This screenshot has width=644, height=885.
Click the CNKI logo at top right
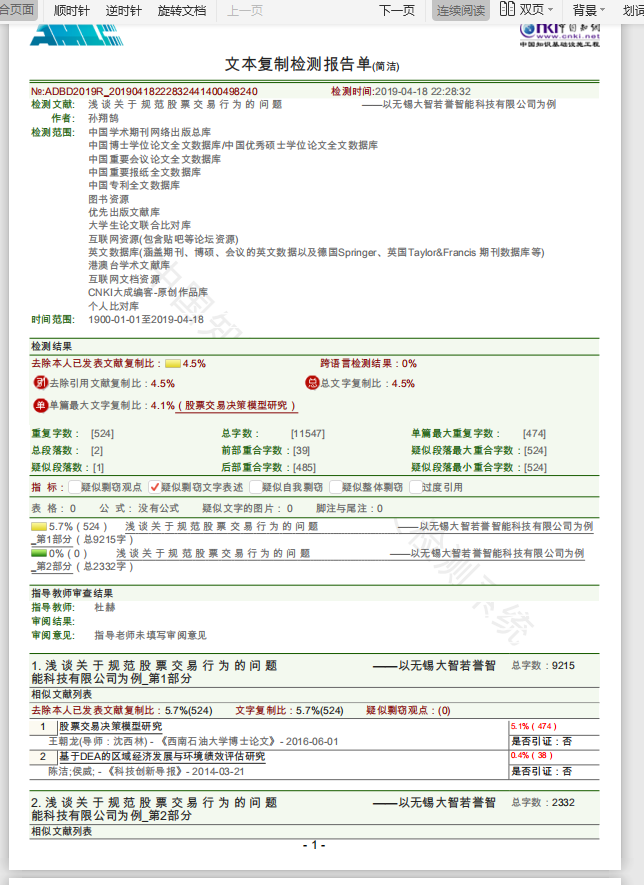point(559,35)
